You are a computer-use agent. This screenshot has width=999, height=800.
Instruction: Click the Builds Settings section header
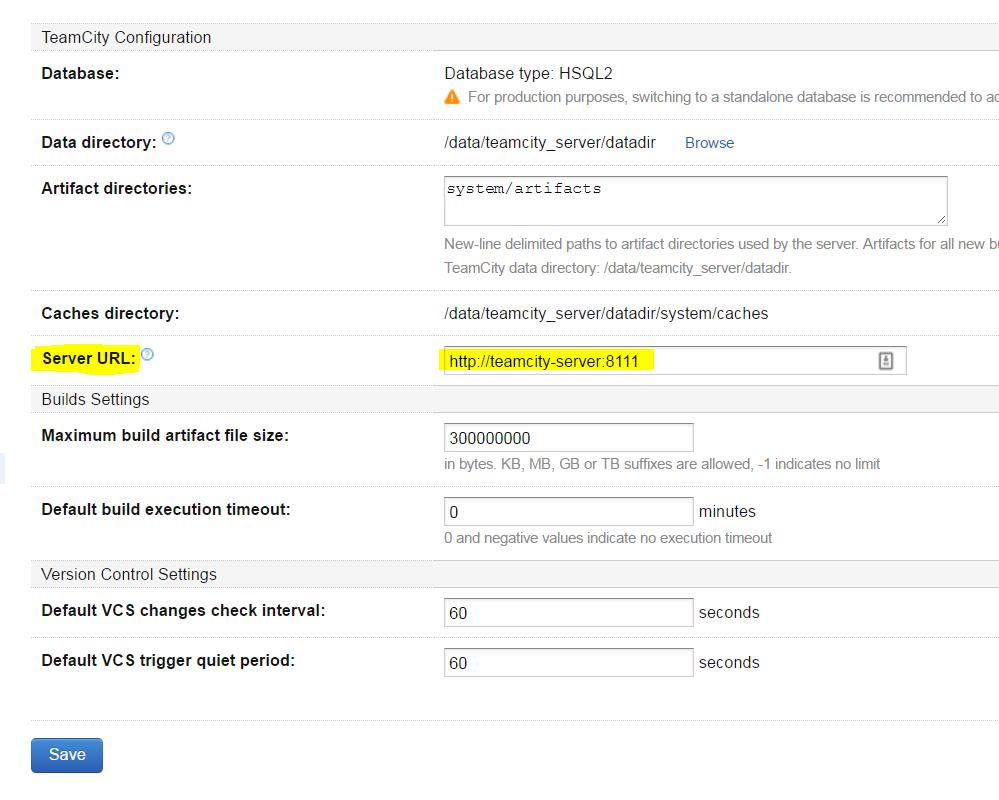95,399
